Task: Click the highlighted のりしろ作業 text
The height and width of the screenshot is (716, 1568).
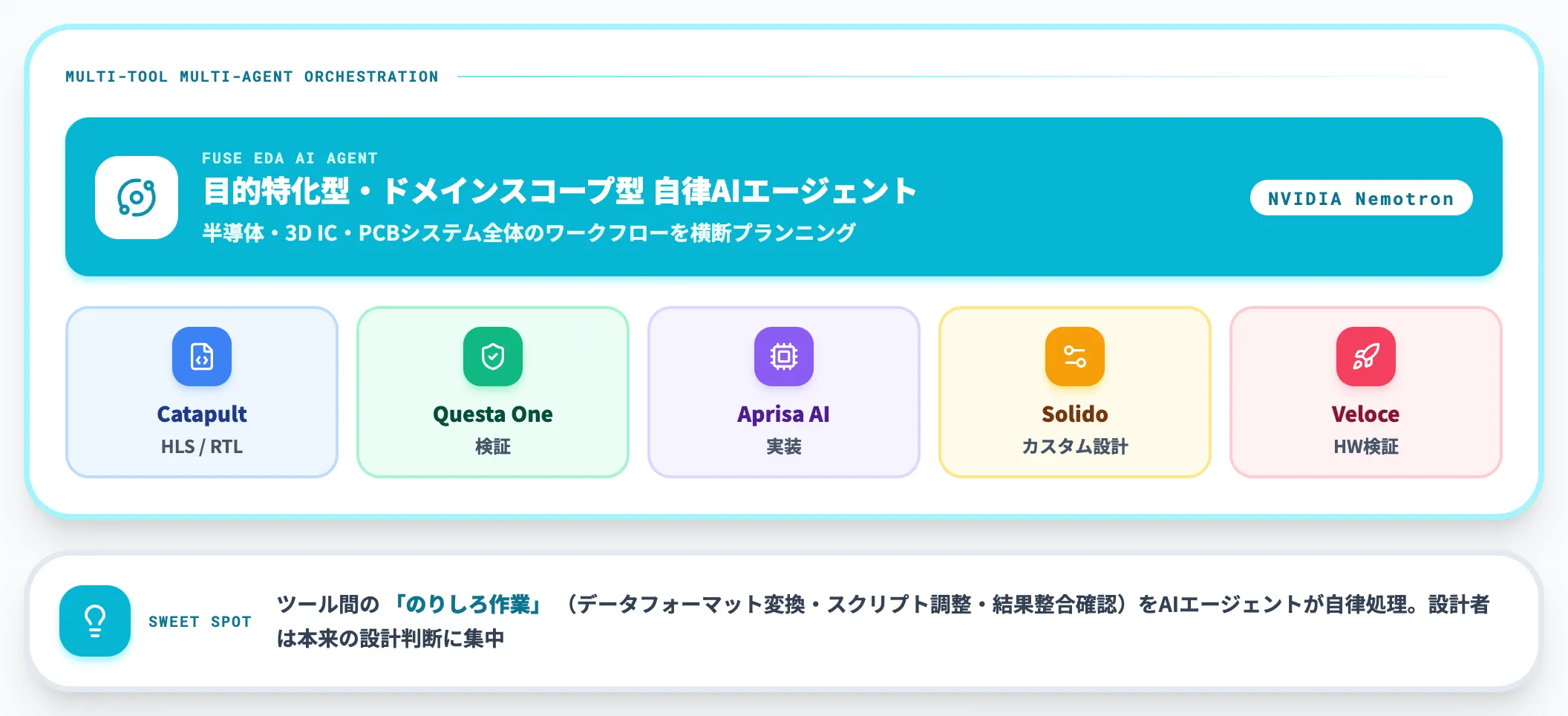Action: pyautogui.click(x=468, y=604)
